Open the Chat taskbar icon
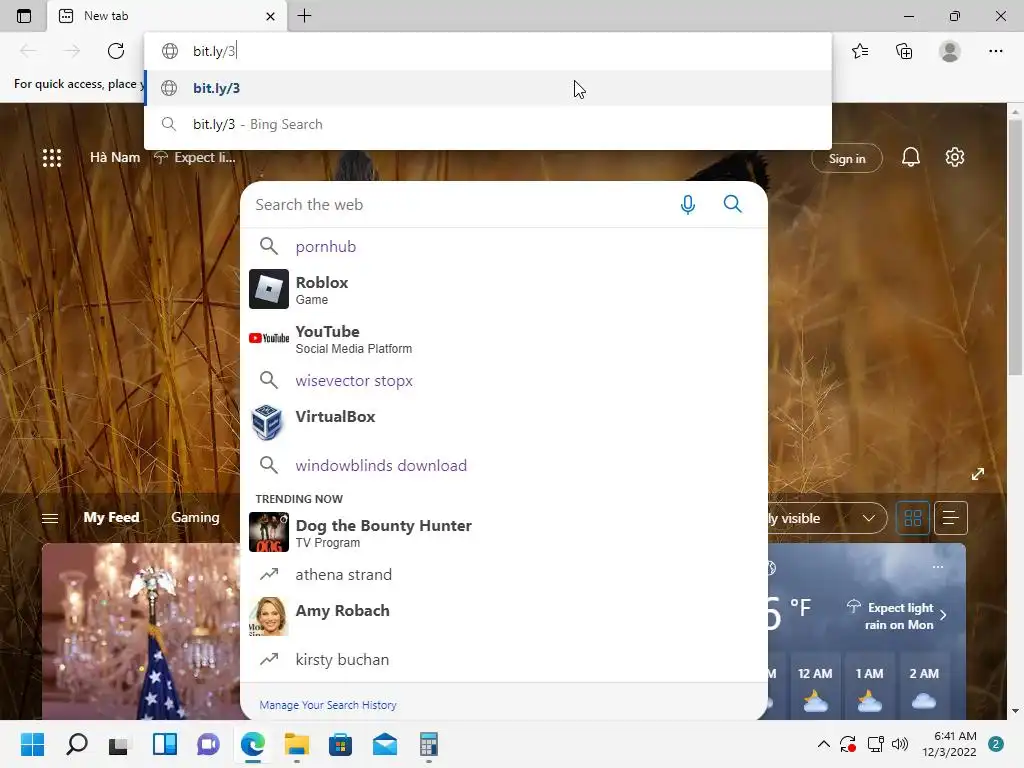This screenshot has height=768, width=1024. [x=208, y=744]
